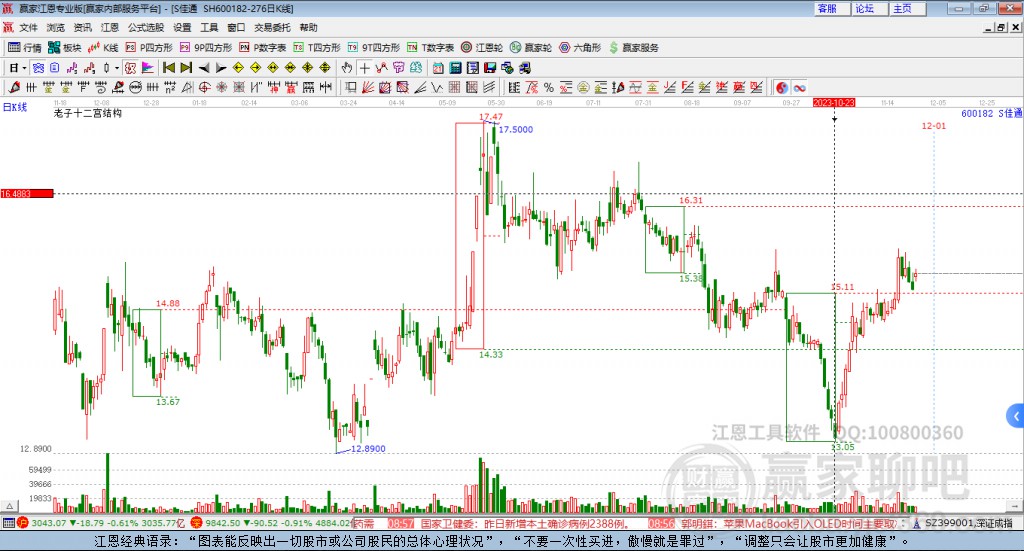This screenshot has width=1024, height=551.
Task: Activate the crosshair cursor tool
Action: tap(364, 68)
